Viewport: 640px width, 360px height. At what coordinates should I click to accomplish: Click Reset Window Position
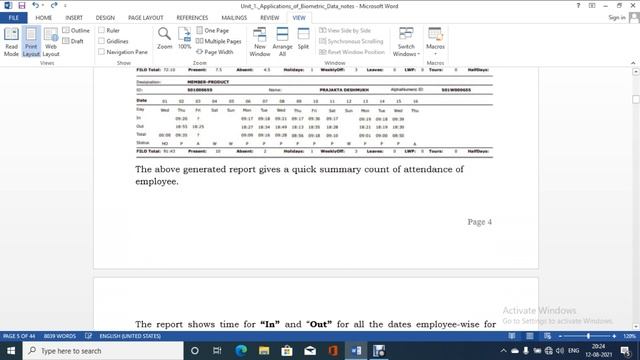352,52
